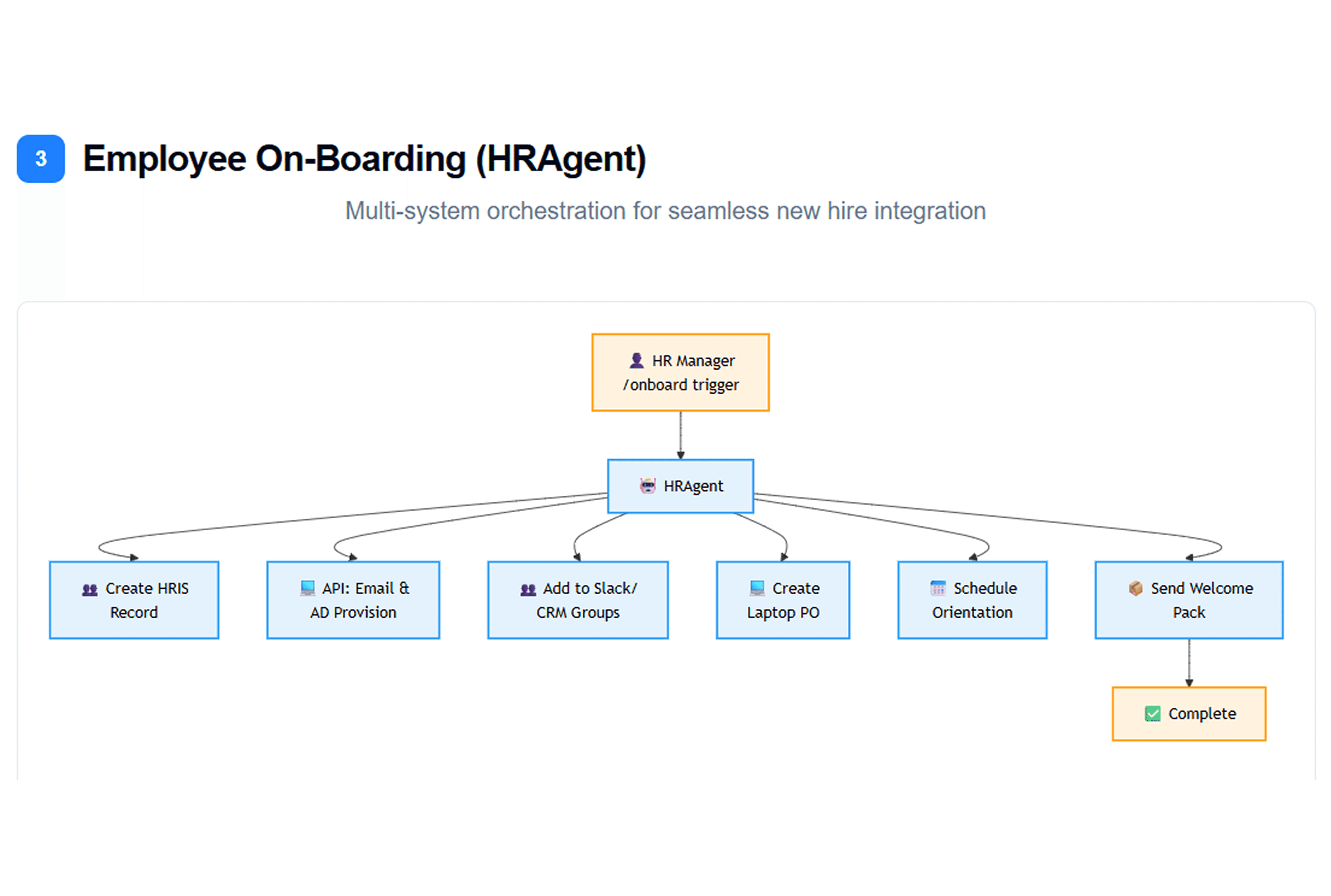Click the people icon in Add to Slack/CRM Groups
The image size is (1331, 896).
pos(528,589)
